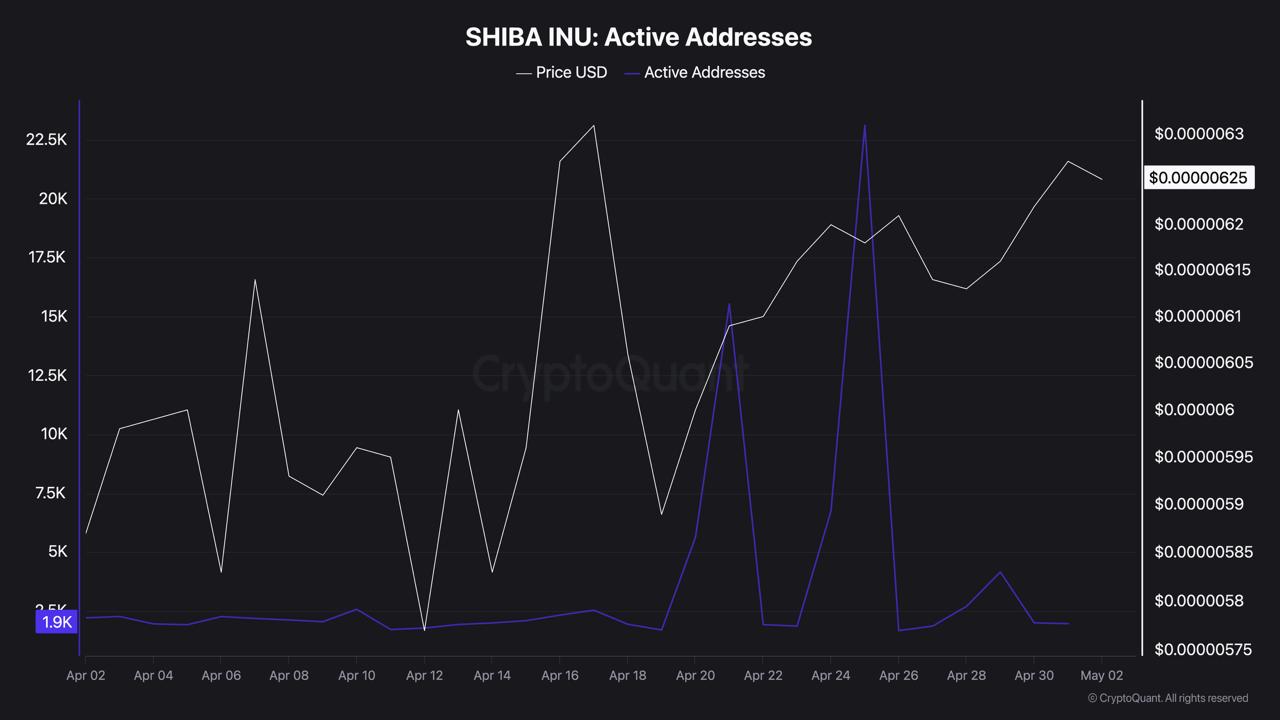Click the Apr 24 date label
The image size is (1280, 720).
click(830, 676)
